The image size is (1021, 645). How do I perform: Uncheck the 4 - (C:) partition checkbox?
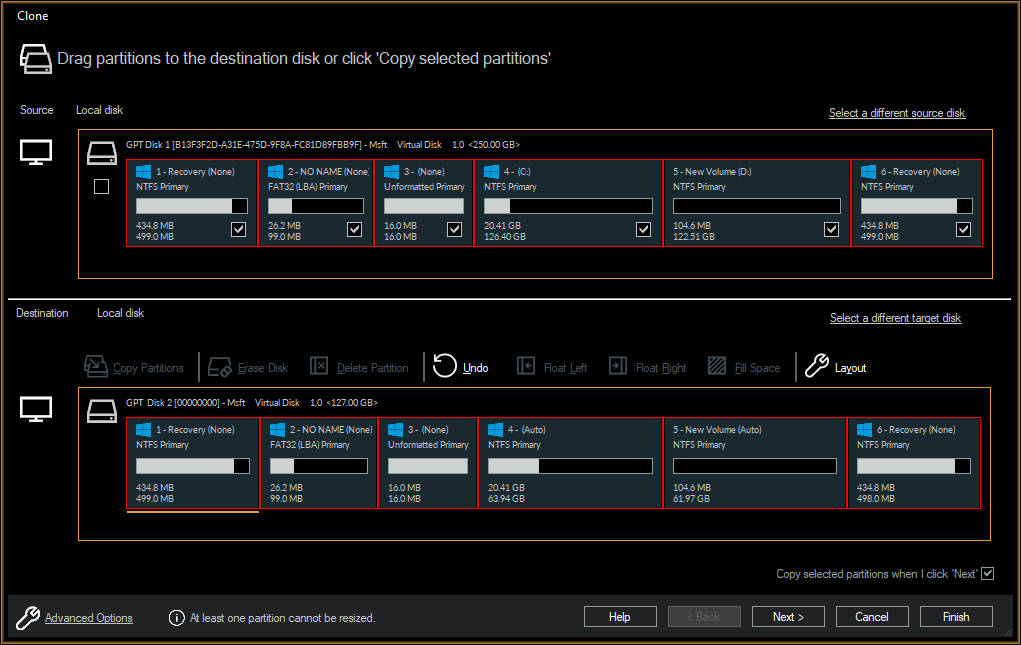(642, 229)
